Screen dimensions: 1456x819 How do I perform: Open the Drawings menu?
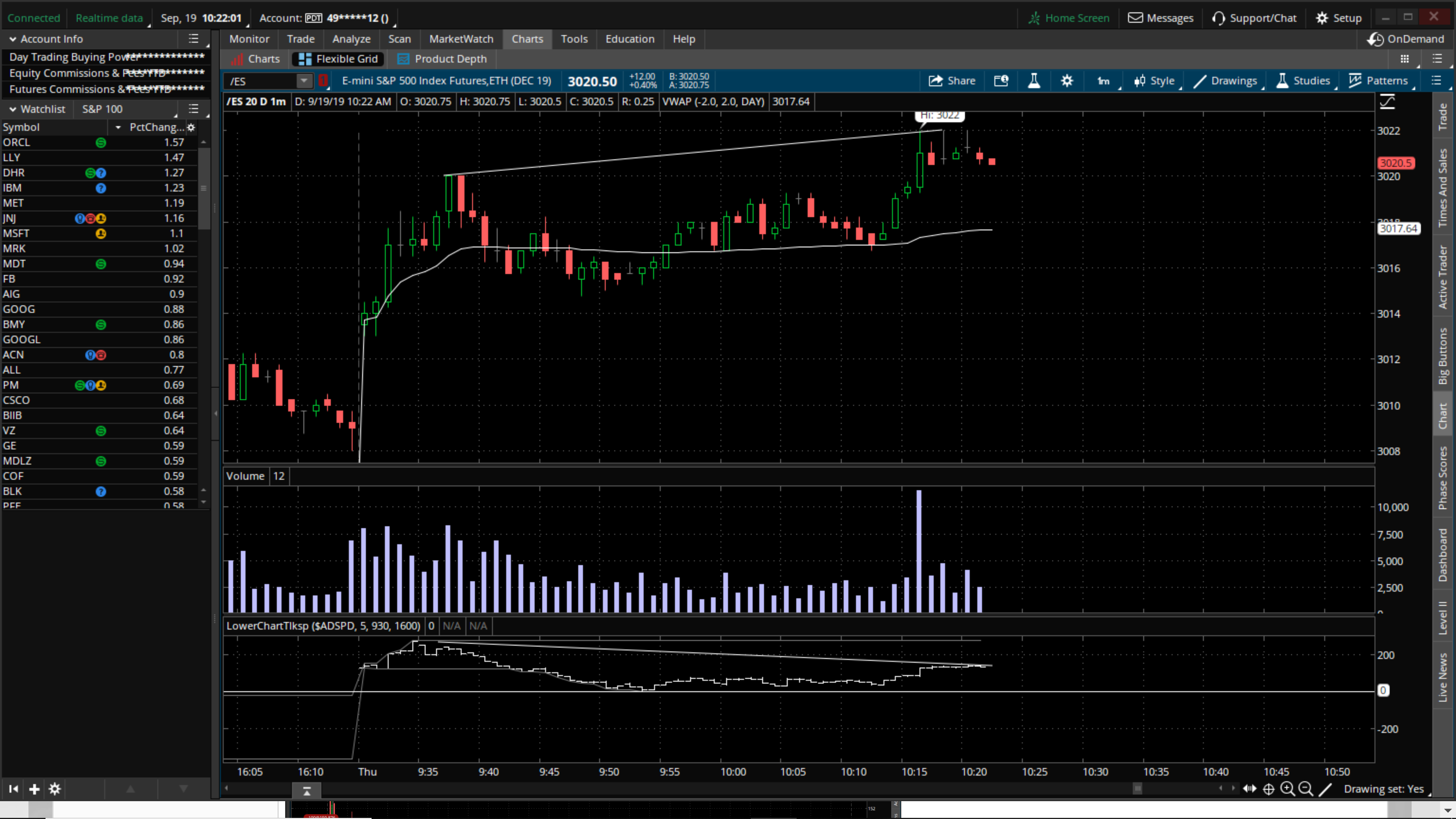click(1225, 81)
